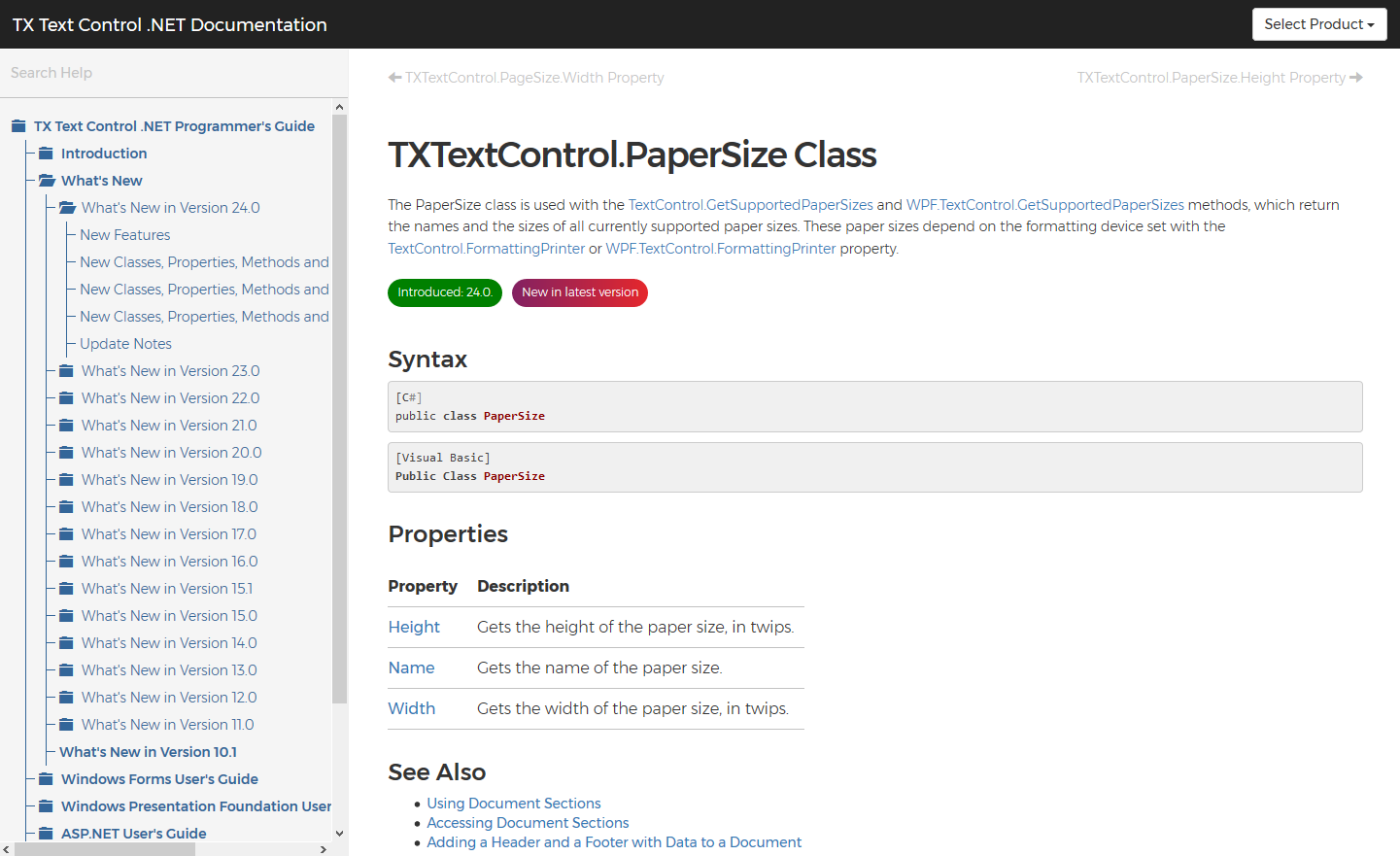The height and width of the screenshot is (856, 1400).
Task: Click TX Text Control .NET Documentation title
Action: point(170,24)
